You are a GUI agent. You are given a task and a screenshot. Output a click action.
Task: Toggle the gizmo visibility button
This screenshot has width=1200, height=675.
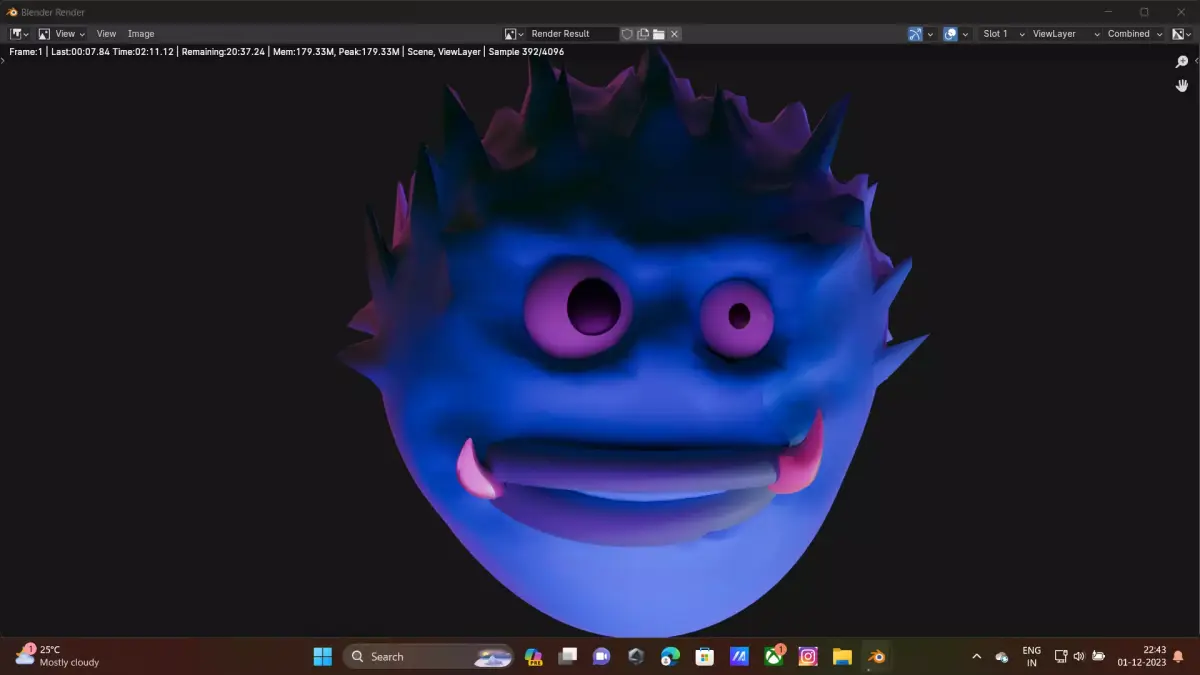[915, 34]
